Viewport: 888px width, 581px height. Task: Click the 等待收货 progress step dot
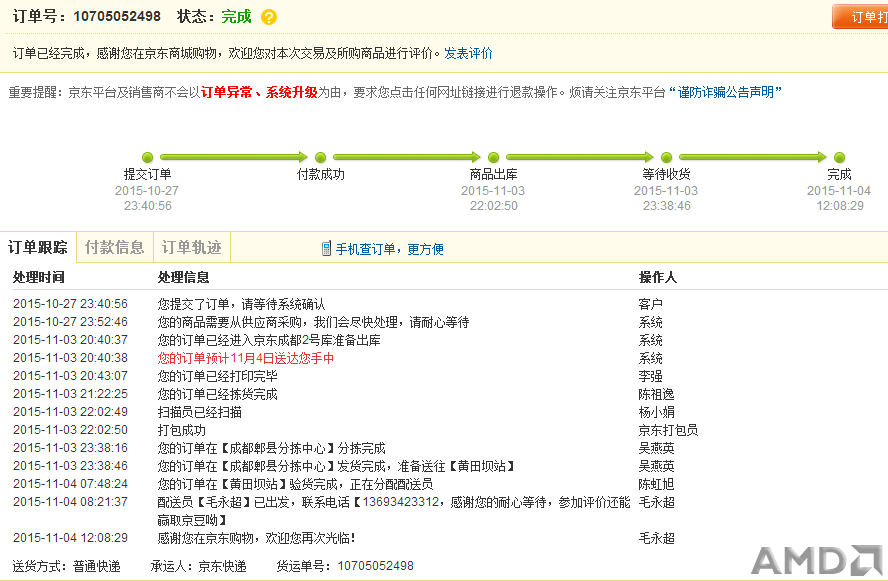(x=667, y=157)
